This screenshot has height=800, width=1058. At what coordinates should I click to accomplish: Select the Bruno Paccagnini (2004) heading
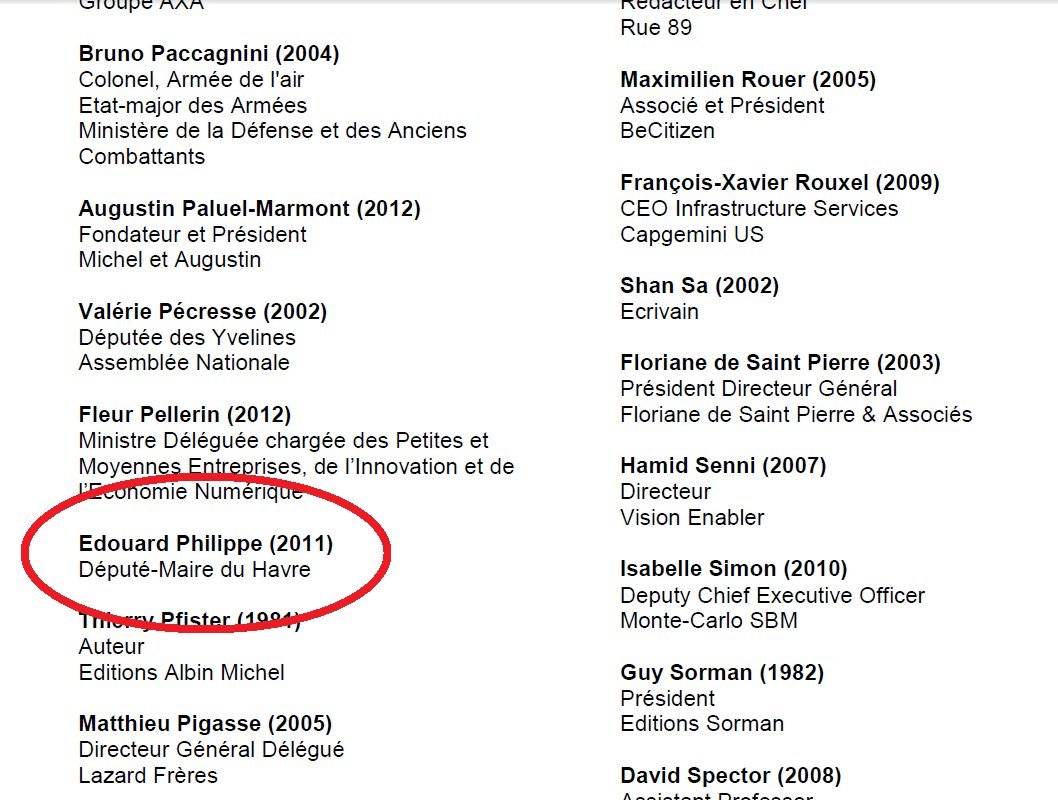209,54
